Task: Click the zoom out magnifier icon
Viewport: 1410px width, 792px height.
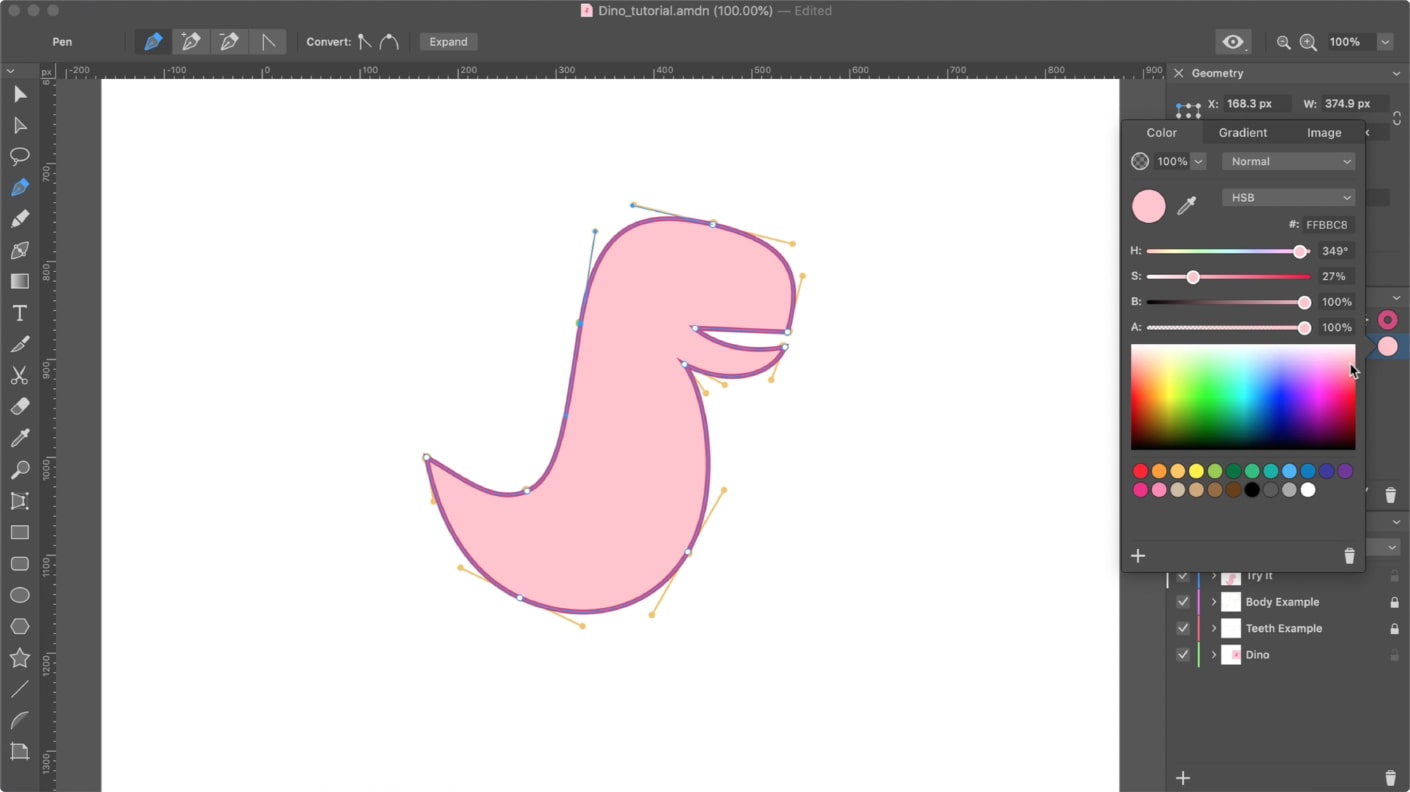Action: tap(1284, 42)
